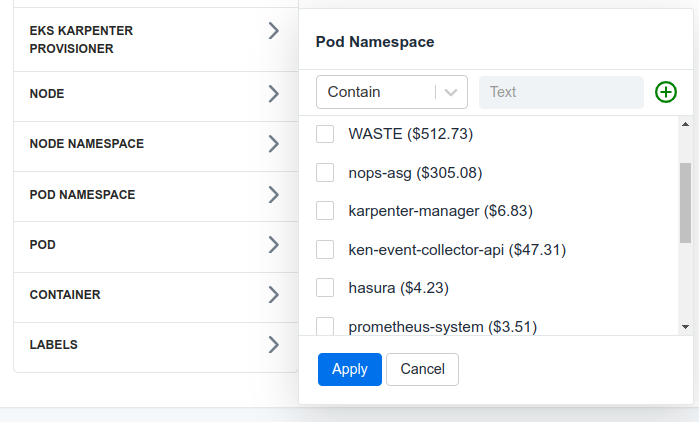Expand the Labels chevron arrow

pos(274,344)
